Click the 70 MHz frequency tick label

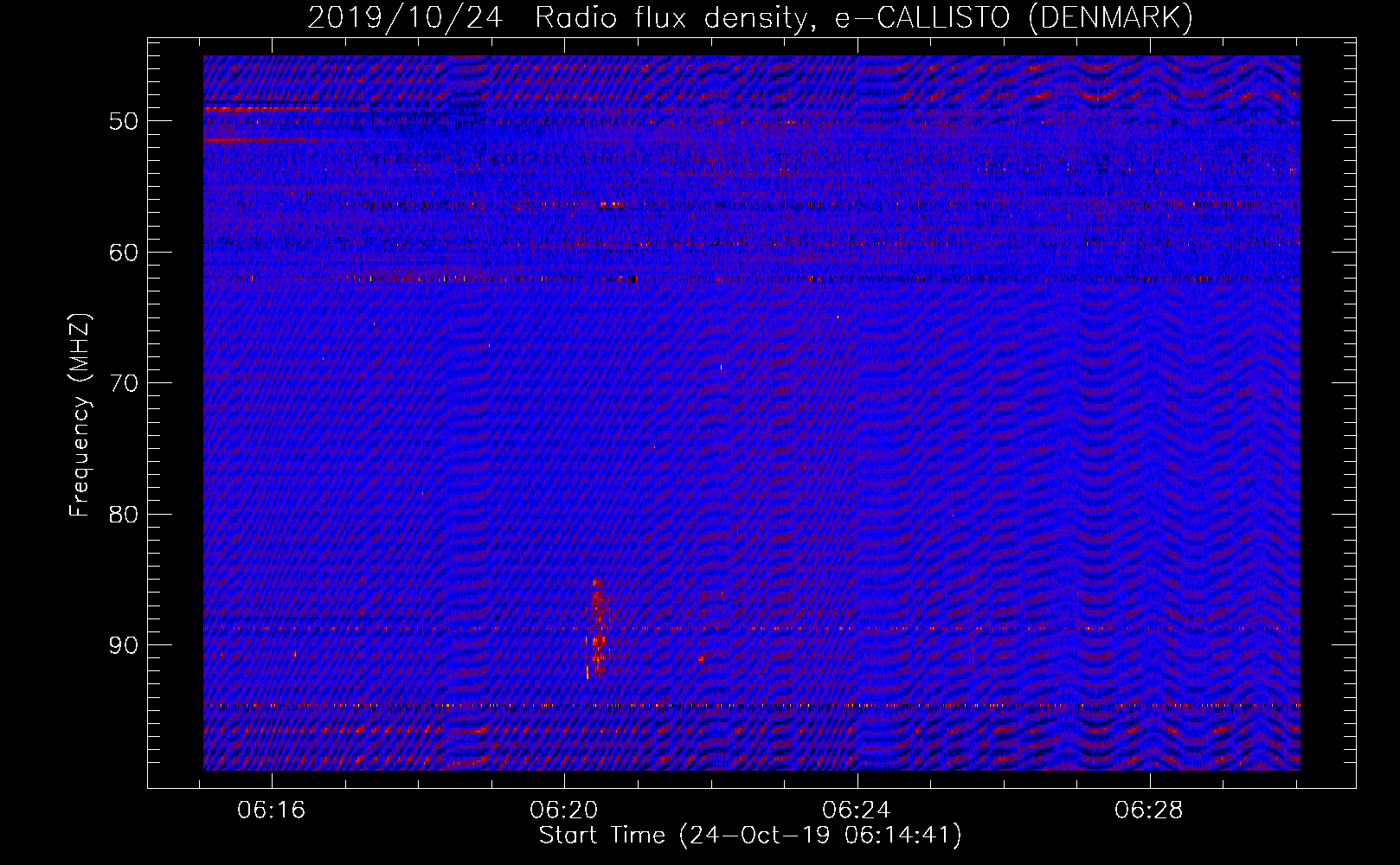(x=124, y=383)
